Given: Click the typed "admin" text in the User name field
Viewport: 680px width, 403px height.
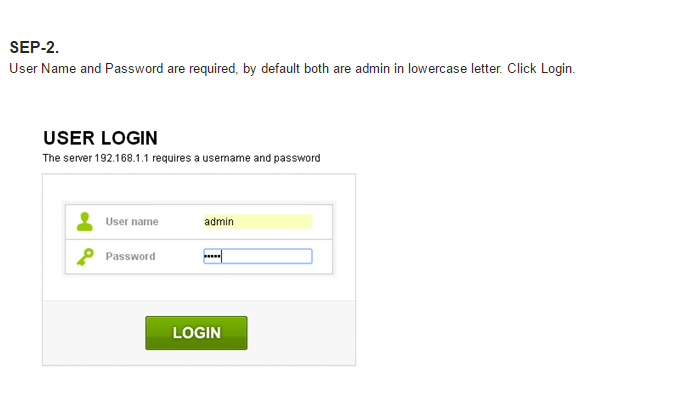Looking at the screenshot, I should coord(219,222).
